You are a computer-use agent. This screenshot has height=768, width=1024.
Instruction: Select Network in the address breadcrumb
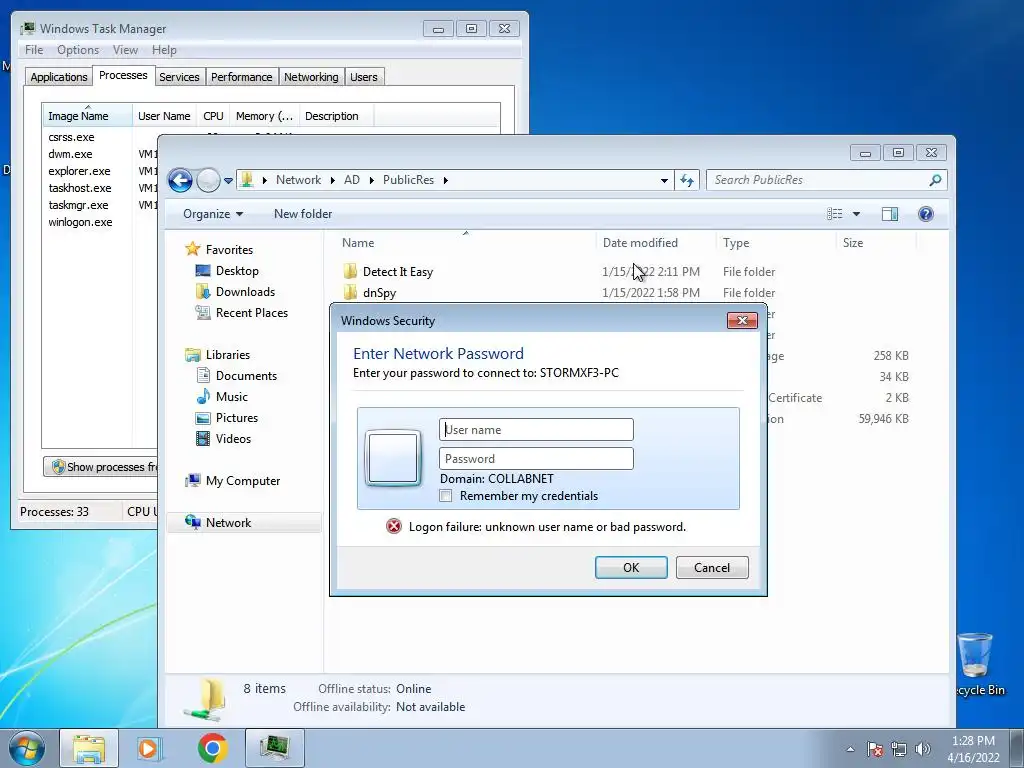(298, 180)
